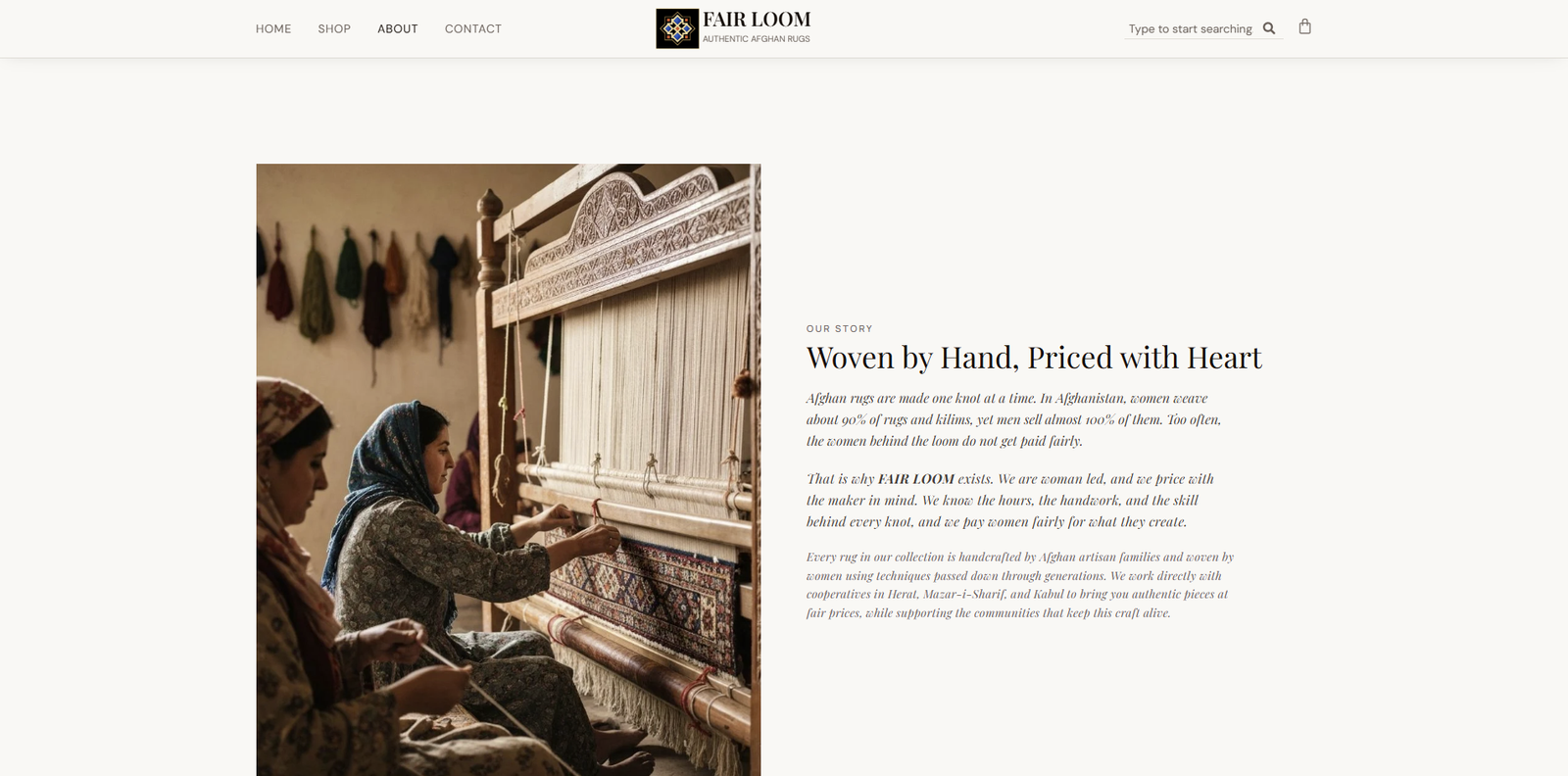Click the weaving women photo

point(509,469)
